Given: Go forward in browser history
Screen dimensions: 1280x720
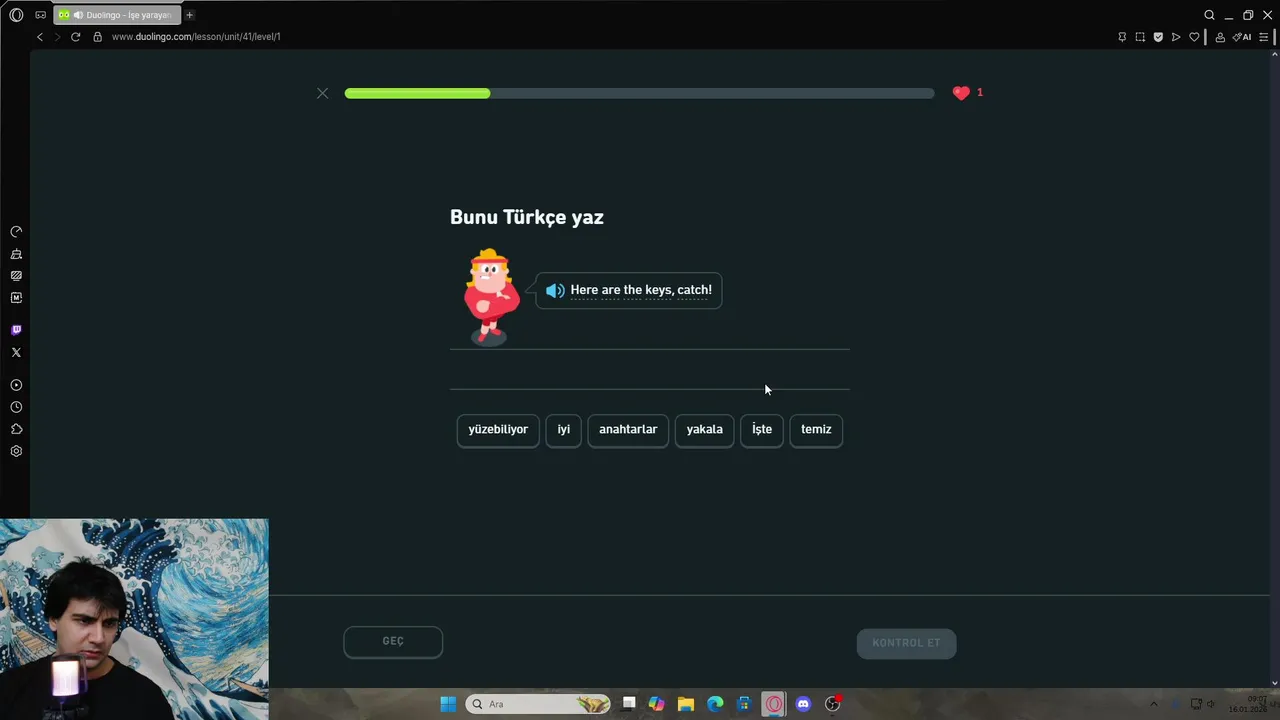Looking at the screenshot, I should 57,37.
